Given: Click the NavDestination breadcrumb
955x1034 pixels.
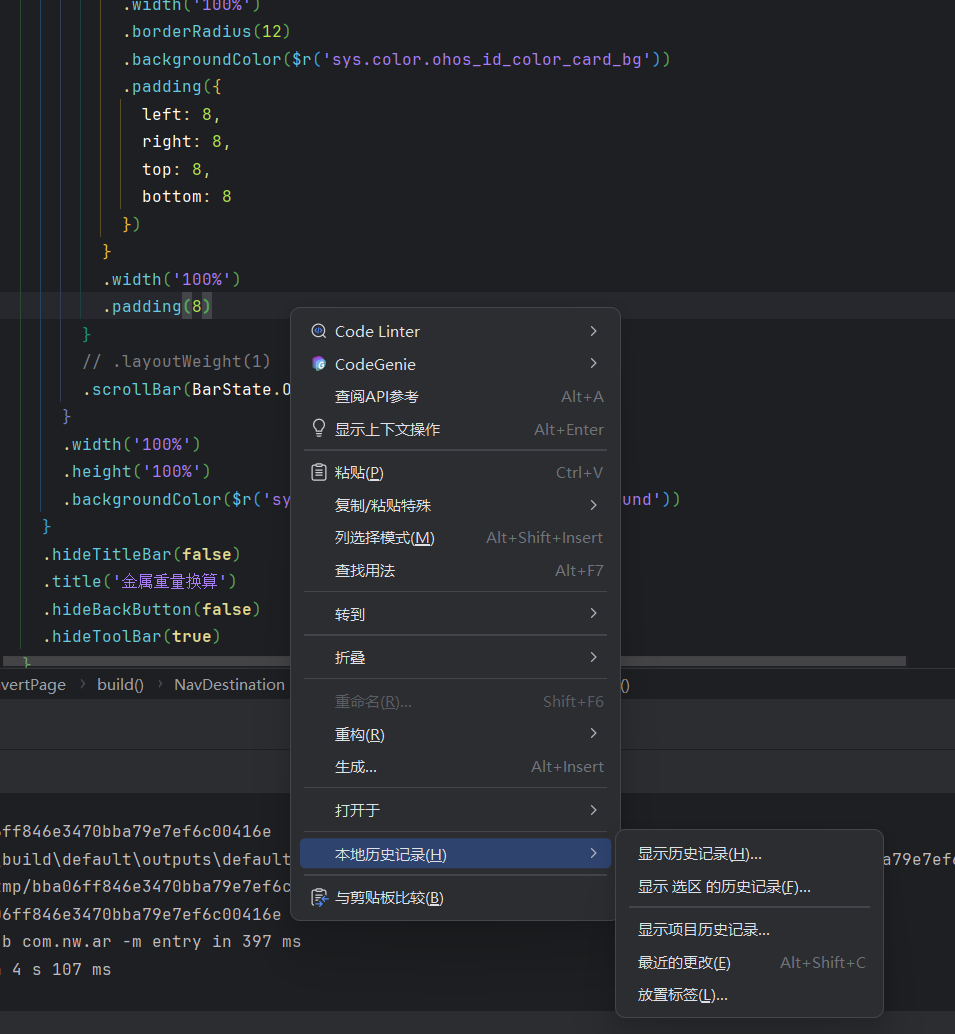Looking at the screenshot, I should click(x=229, y=684).
